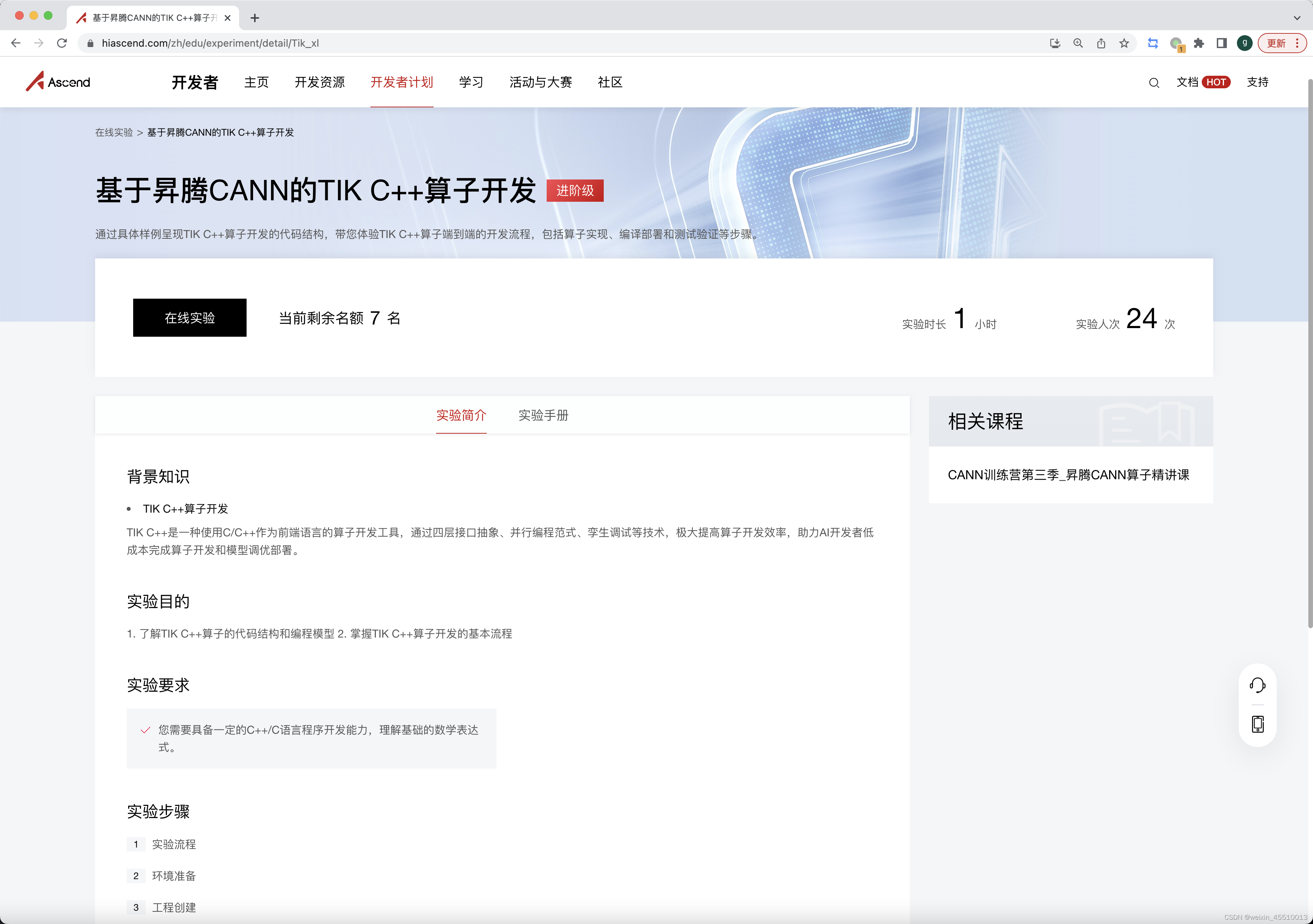Toggle the browser side panel icon
The height and width of the screenshot is (924, 1313).
tap(1221, 43)
